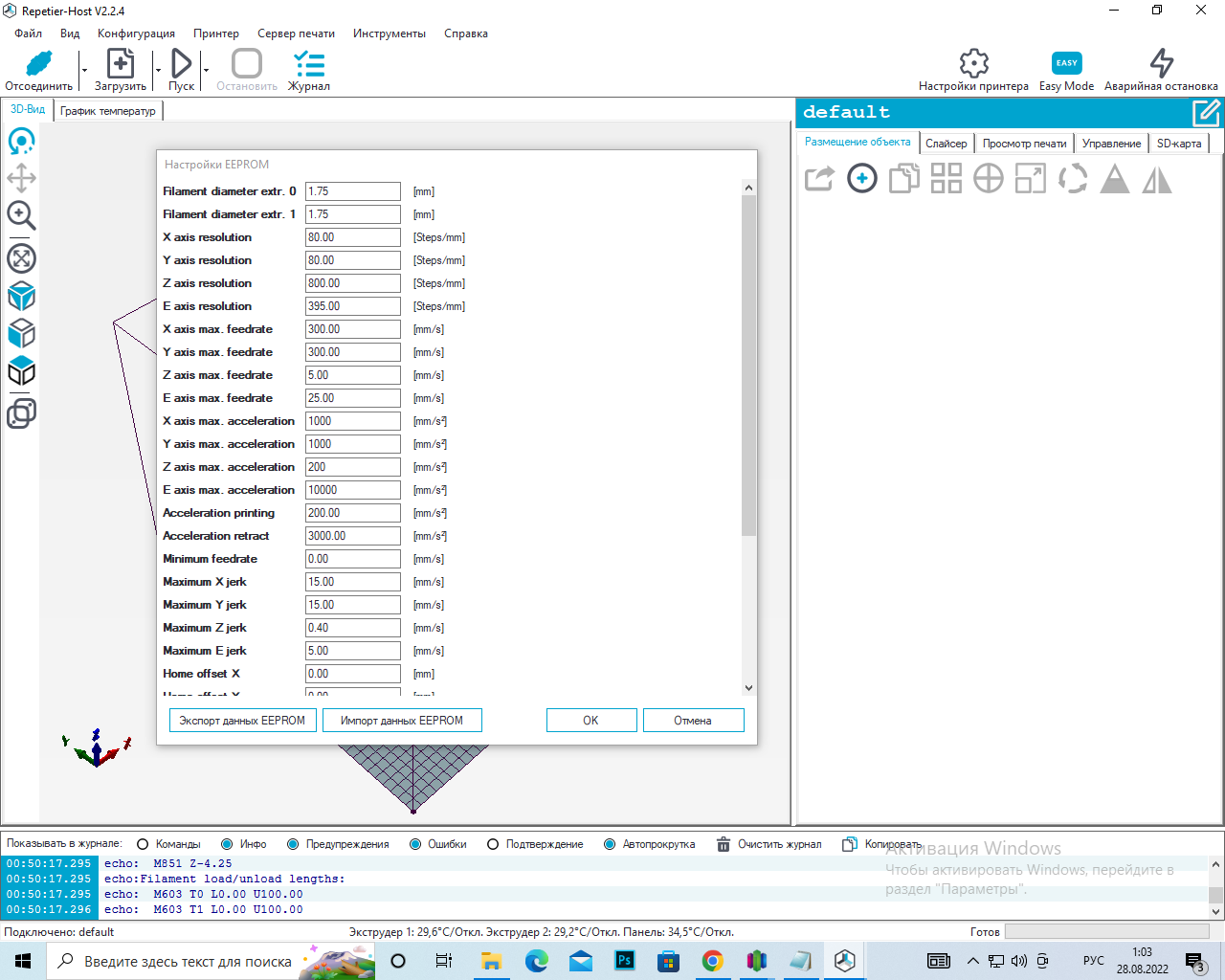Screen dimensions: 1225x980
Task: Toggle Автопрокрутка log option
Action: [610, 844]
